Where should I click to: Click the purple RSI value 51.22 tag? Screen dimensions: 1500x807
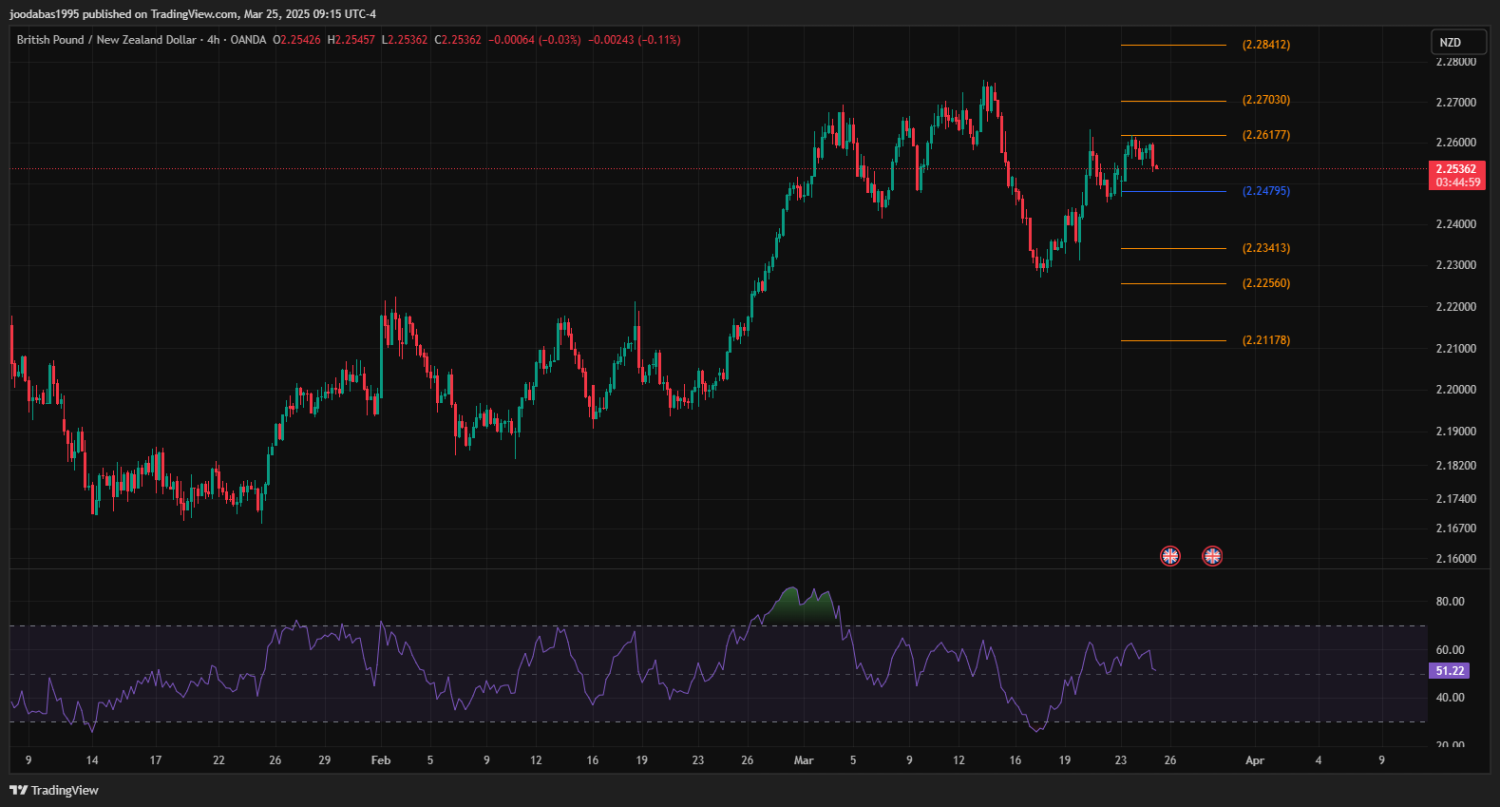[1449, 672]
